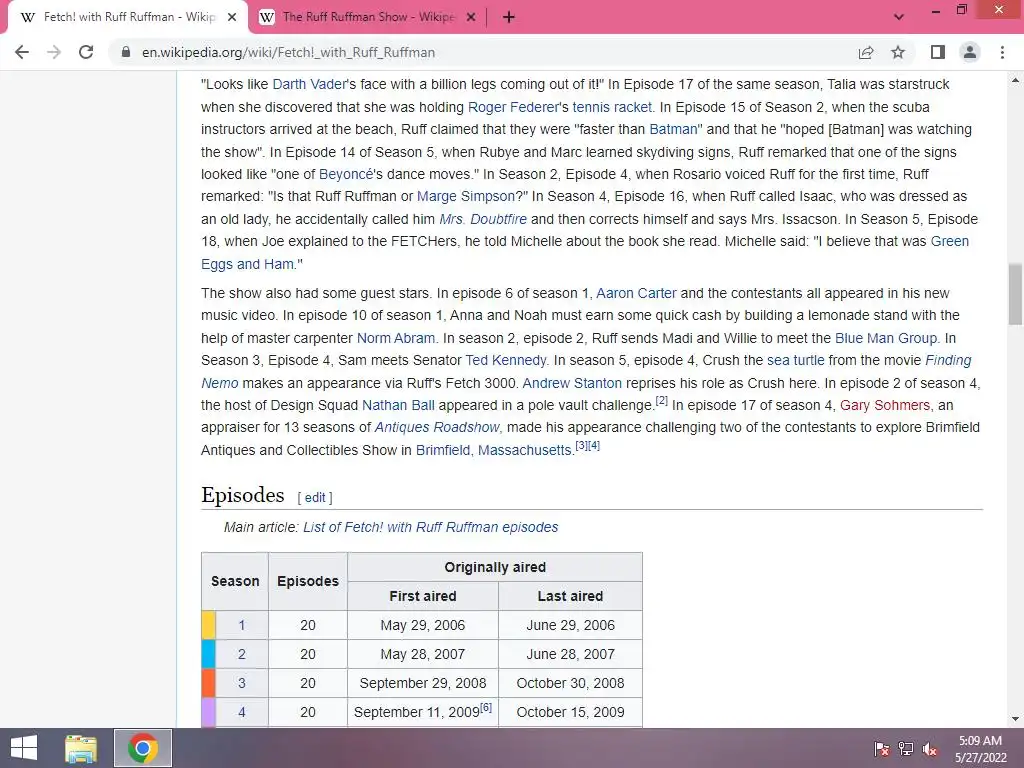Image resolution: width=1024 pixels, height=768 pixels.
Task: Follow the Brimfield, Massachusetts link
Action: coord(494,451)
